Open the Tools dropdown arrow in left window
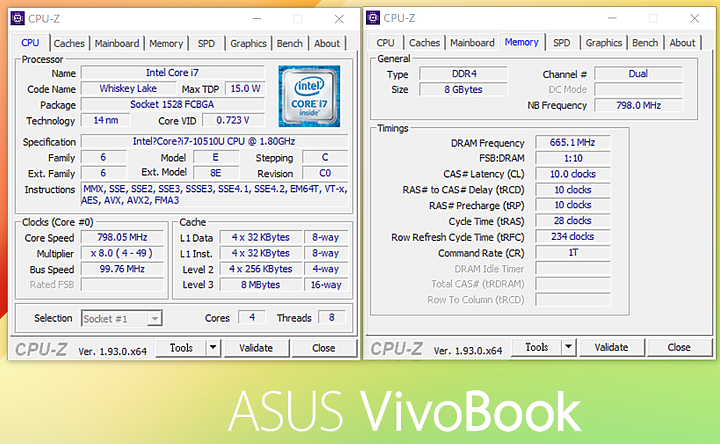 point(213,348)
